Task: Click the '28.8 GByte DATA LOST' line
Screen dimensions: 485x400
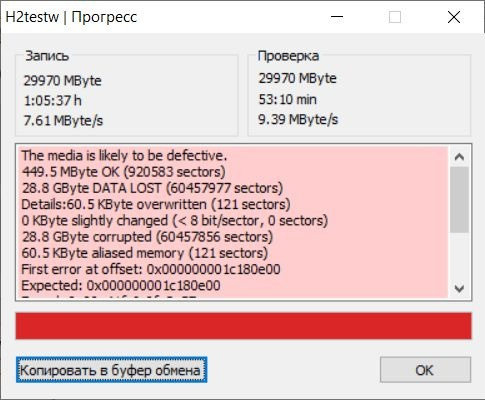Action: click(x=152, y=188)
